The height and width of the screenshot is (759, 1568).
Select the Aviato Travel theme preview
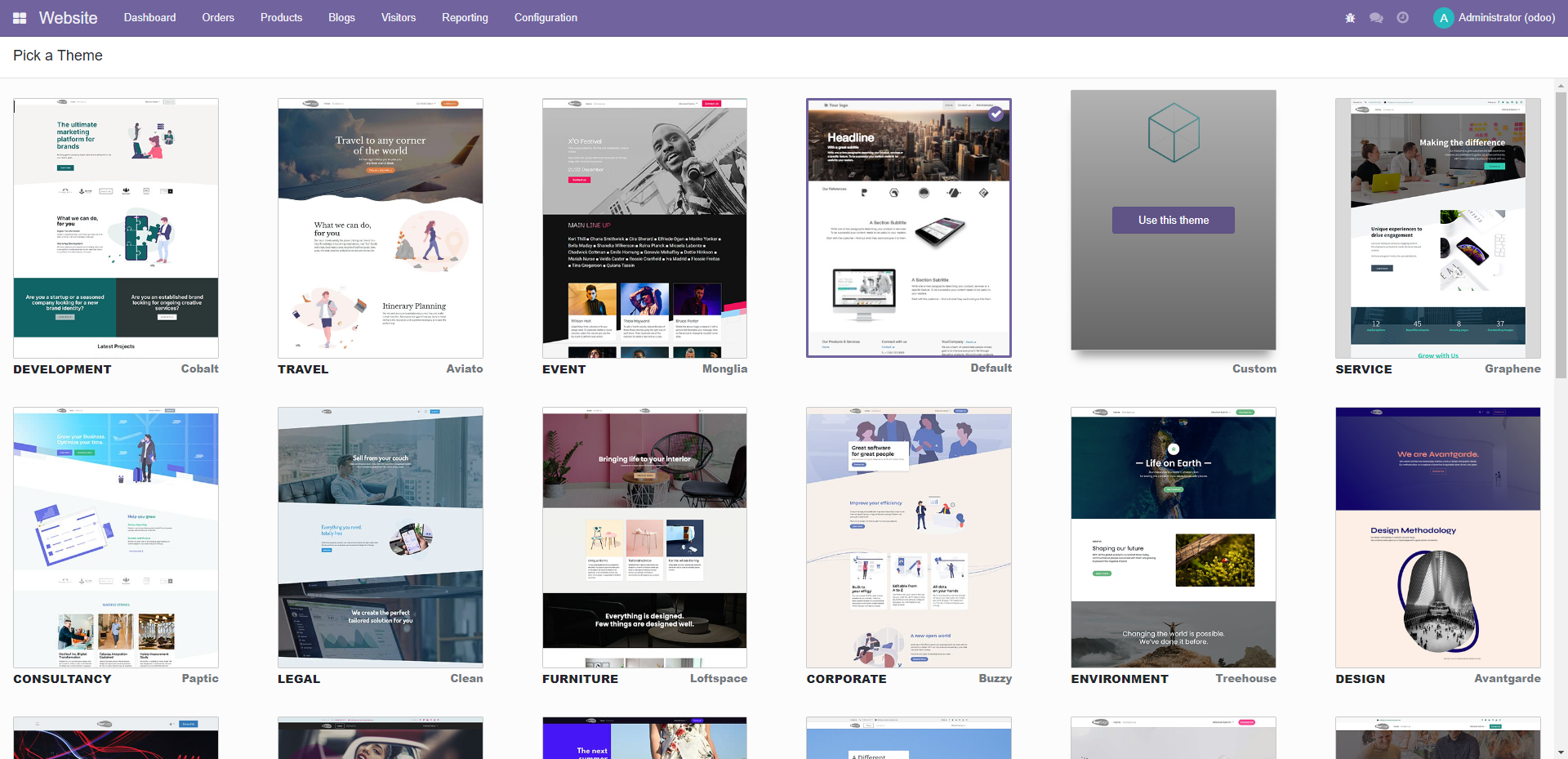coord(380,229)
